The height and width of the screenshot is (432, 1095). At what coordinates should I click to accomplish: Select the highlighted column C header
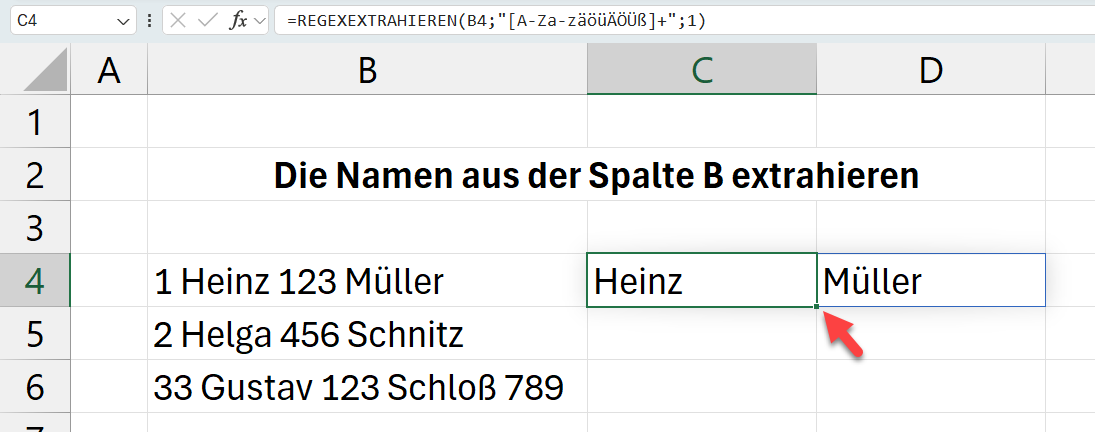702,70
